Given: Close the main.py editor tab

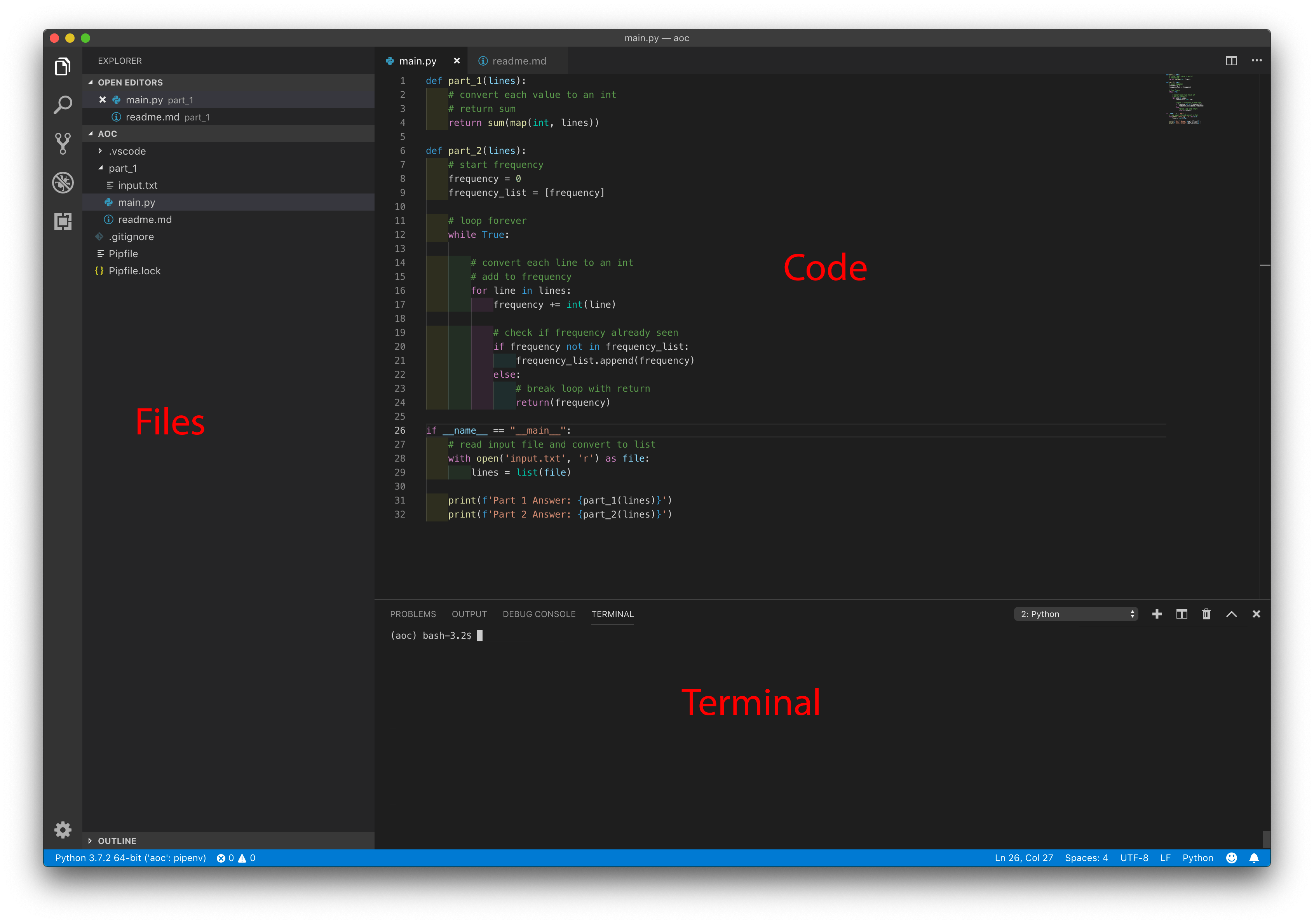Looking at the screenshot, I should [x=457, y=61].
